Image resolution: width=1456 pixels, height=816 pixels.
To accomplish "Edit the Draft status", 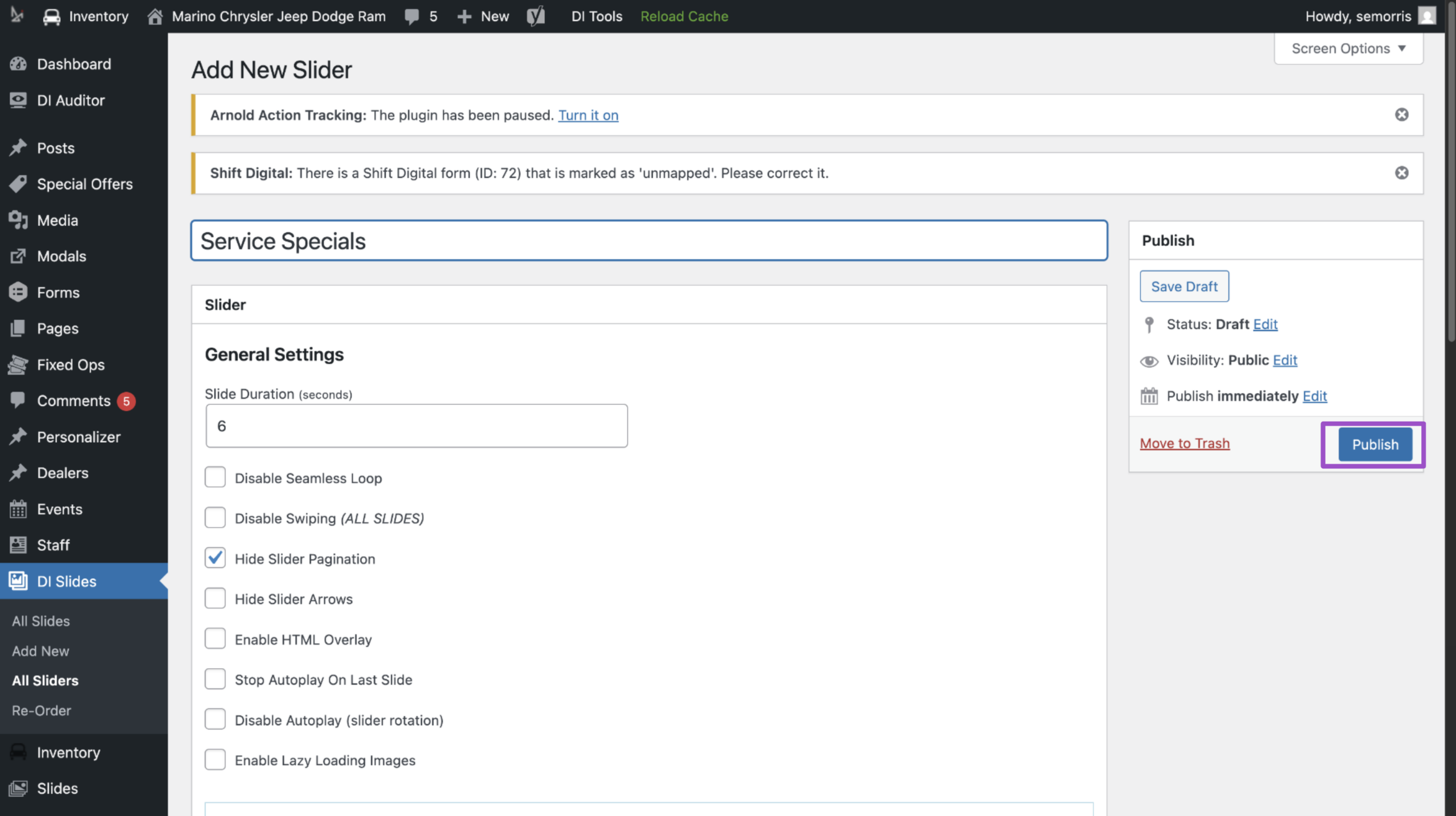I will [x=1265, y=324].
